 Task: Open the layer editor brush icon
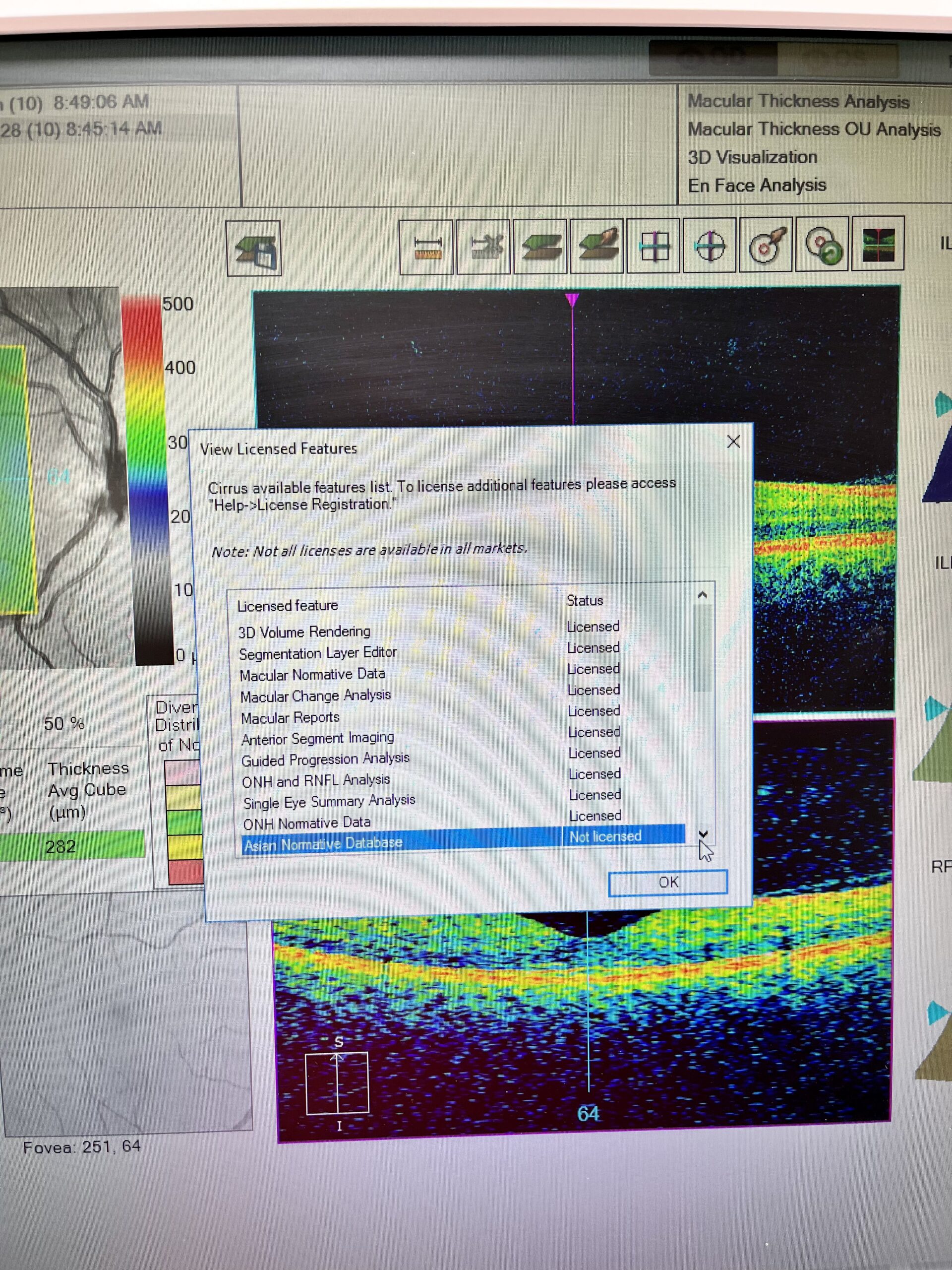tap(597, 246)
